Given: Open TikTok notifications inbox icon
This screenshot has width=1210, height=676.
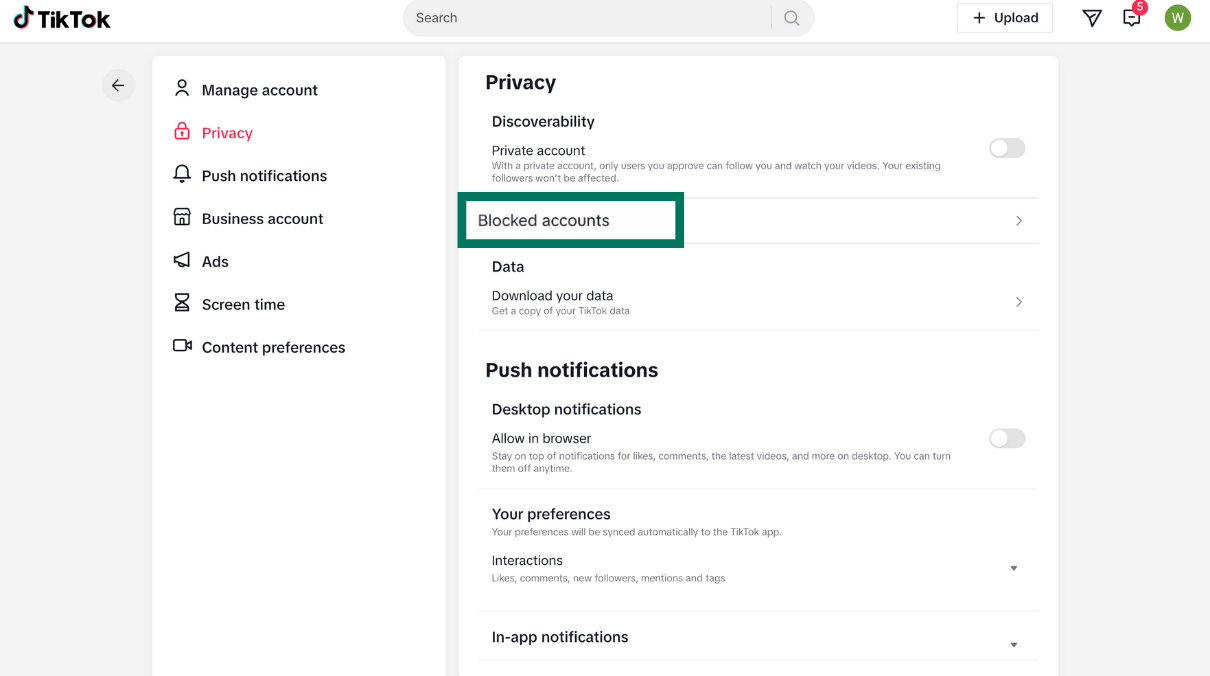Looking at the screenshot, I should click(x=1131, y=17).
